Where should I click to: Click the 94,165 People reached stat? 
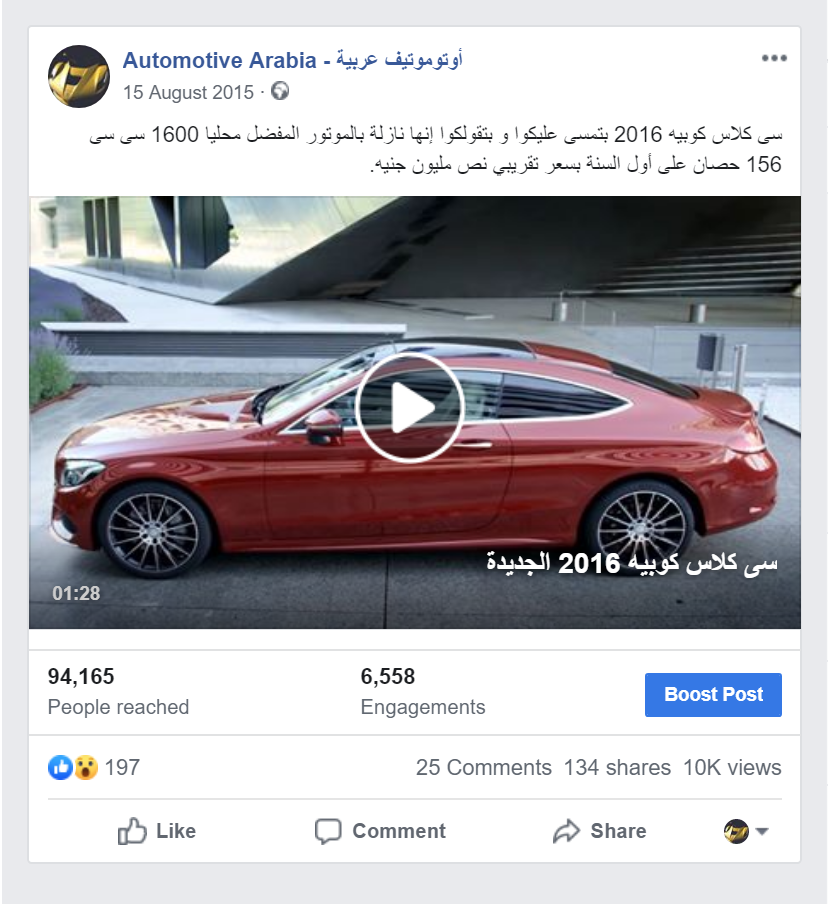118,691
